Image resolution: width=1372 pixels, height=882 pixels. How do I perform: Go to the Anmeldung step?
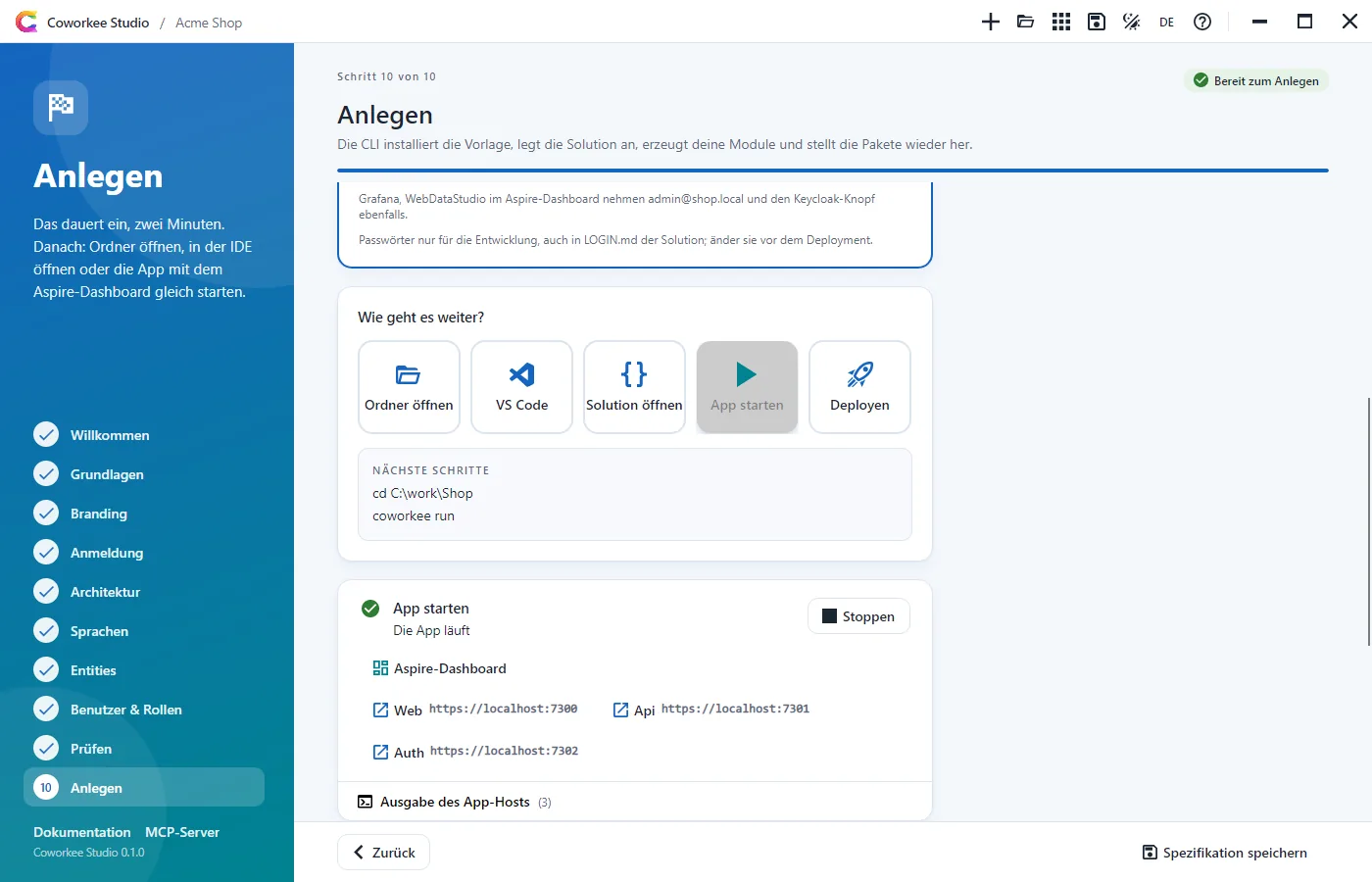pyautogui.click(x=144, y=553)
